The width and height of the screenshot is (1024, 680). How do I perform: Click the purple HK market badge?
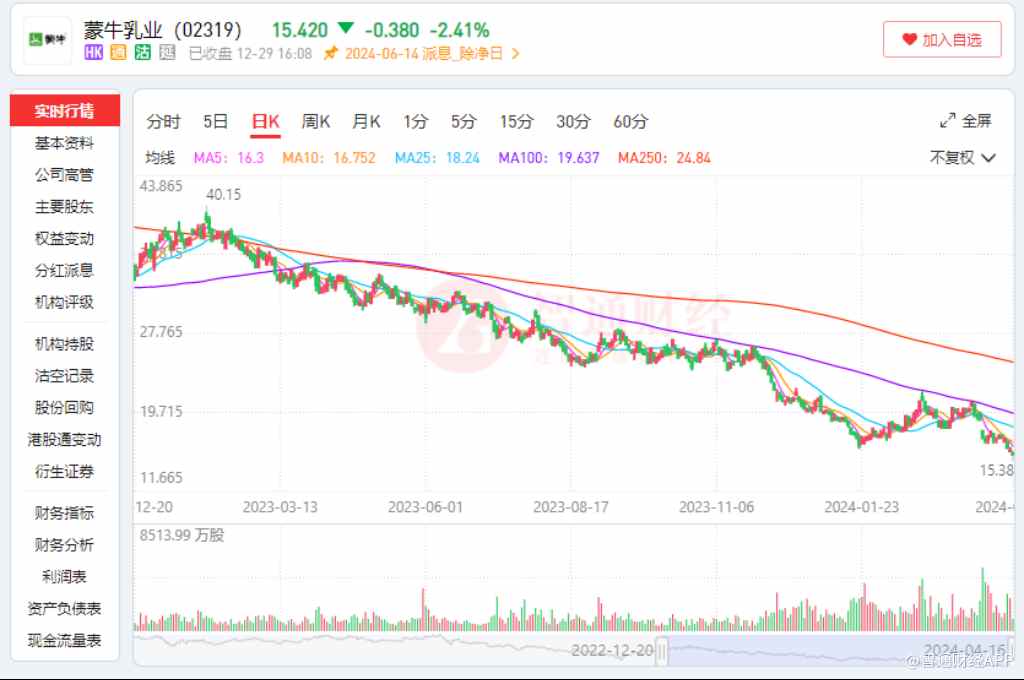[94, 53]
